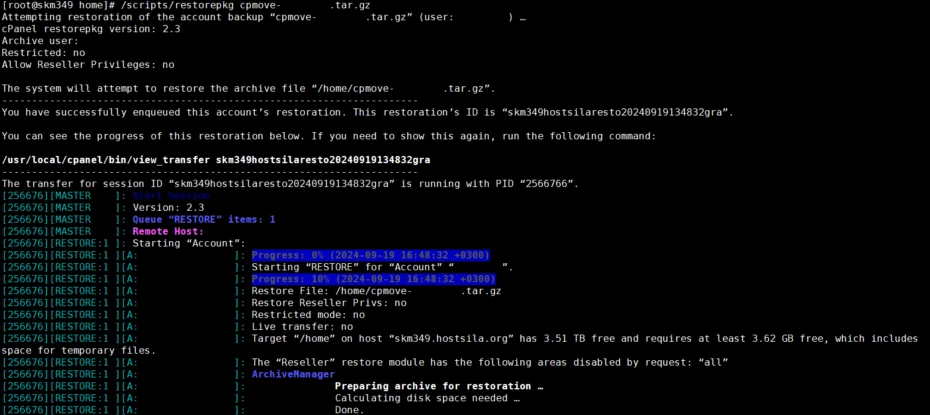This screenshot has width=930, height=415.
Task: Click the highlighted "Progress: 0%" line
Action: coord(371,255)
